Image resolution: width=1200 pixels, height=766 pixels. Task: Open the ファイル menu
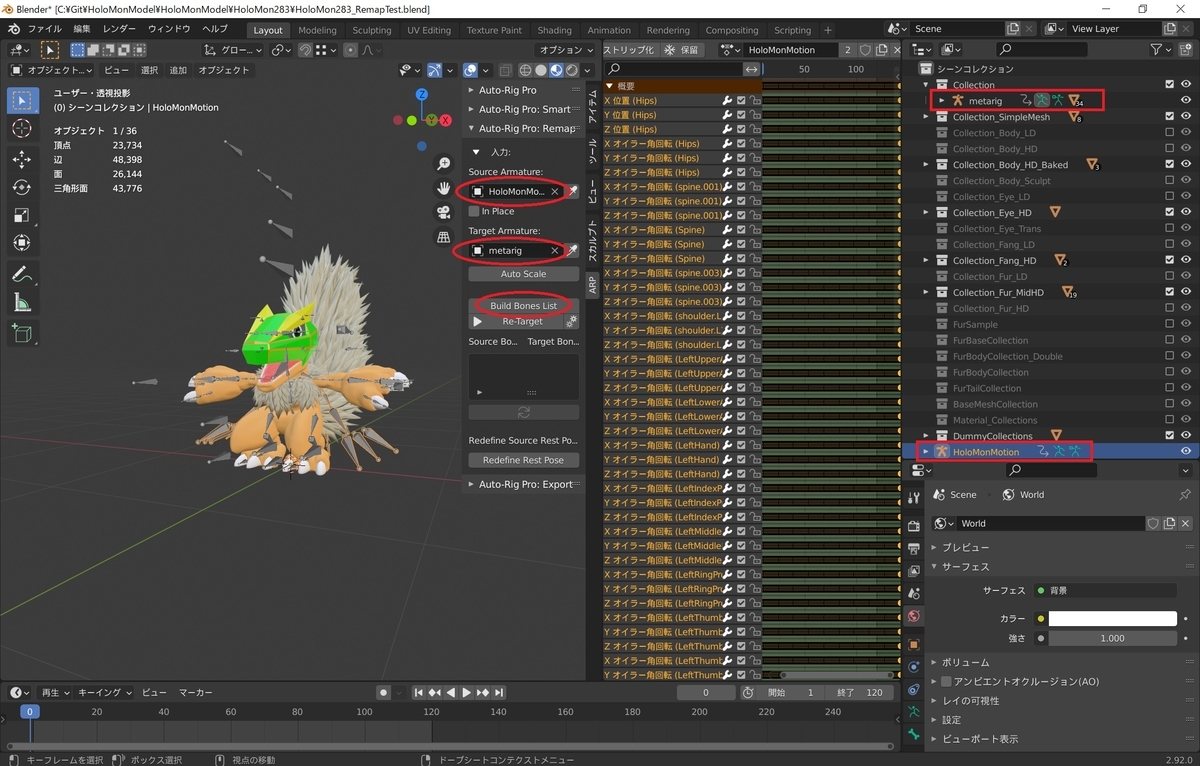click(x=44, y=29)
